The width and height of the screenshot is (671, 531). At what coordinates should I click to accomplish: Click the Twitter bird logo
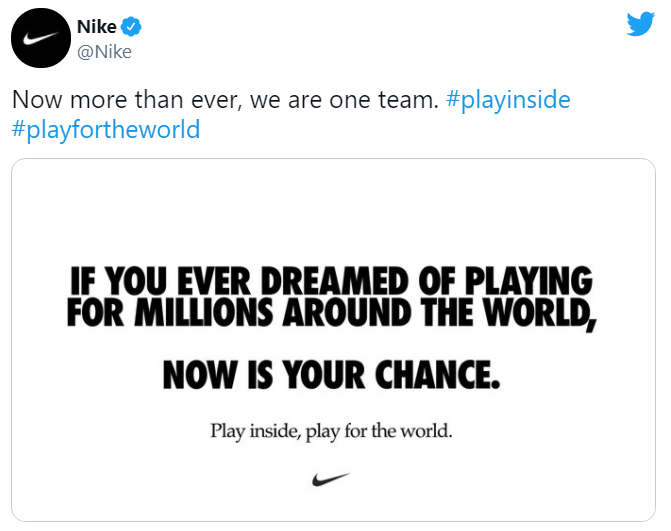[639, 25]
